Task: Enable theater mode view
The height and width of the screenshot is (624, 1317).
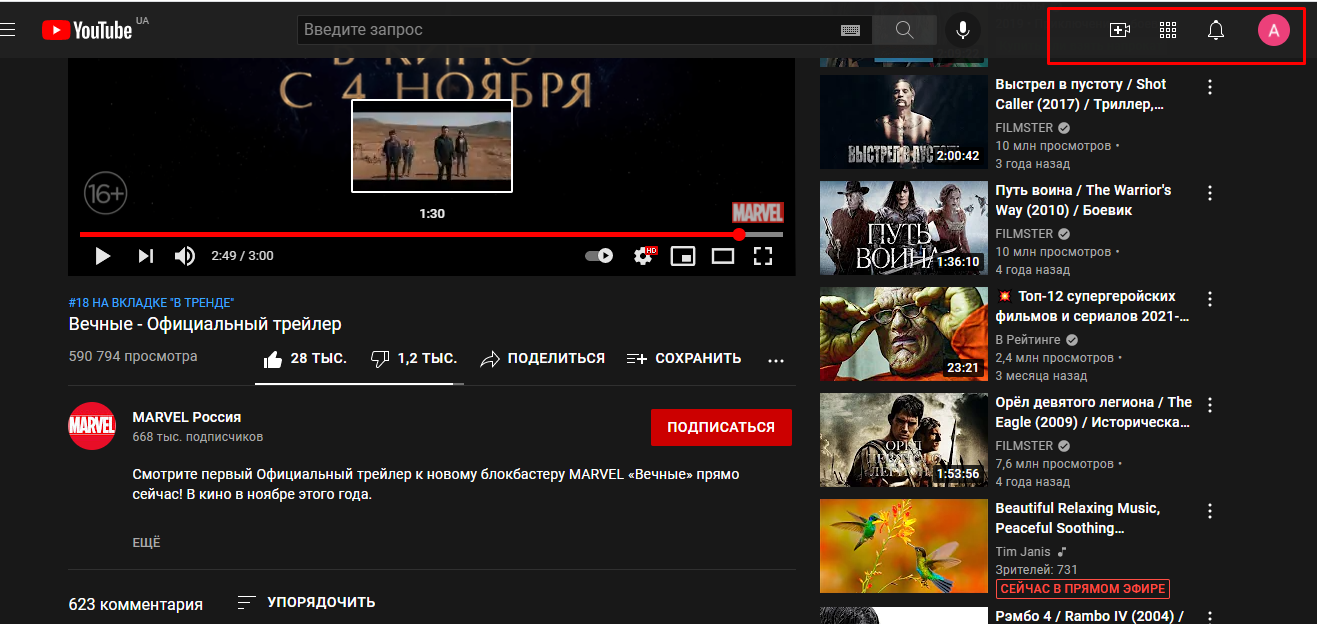Action: pyautogui.click(x=722, y=256)
